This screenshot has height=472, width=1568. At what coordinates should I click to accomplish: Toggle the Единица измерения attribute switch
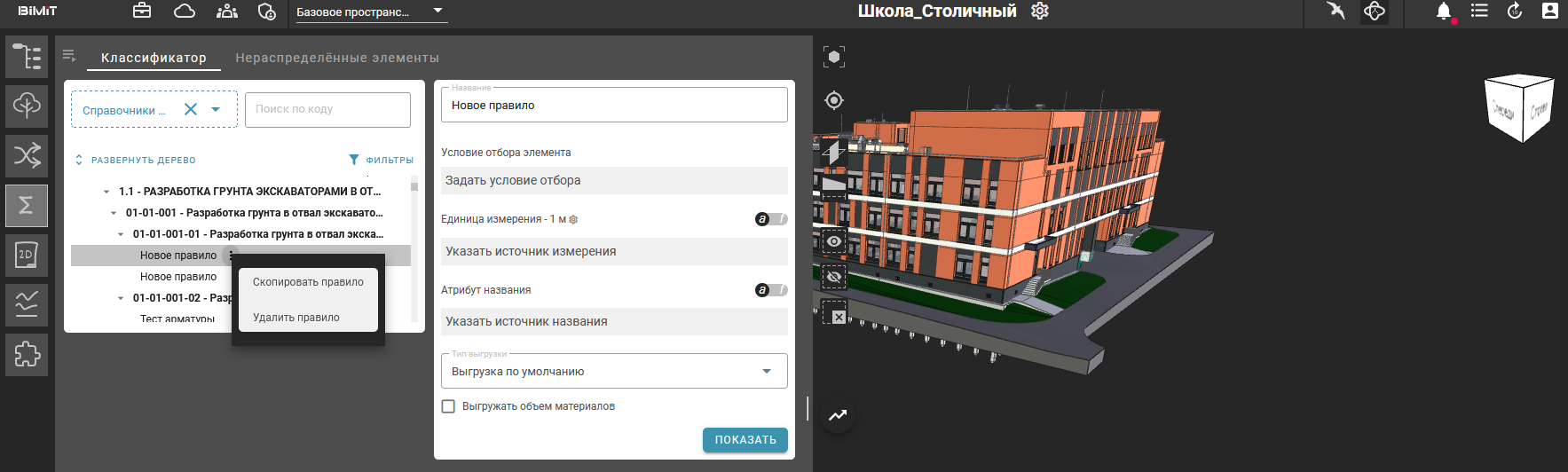770,219
